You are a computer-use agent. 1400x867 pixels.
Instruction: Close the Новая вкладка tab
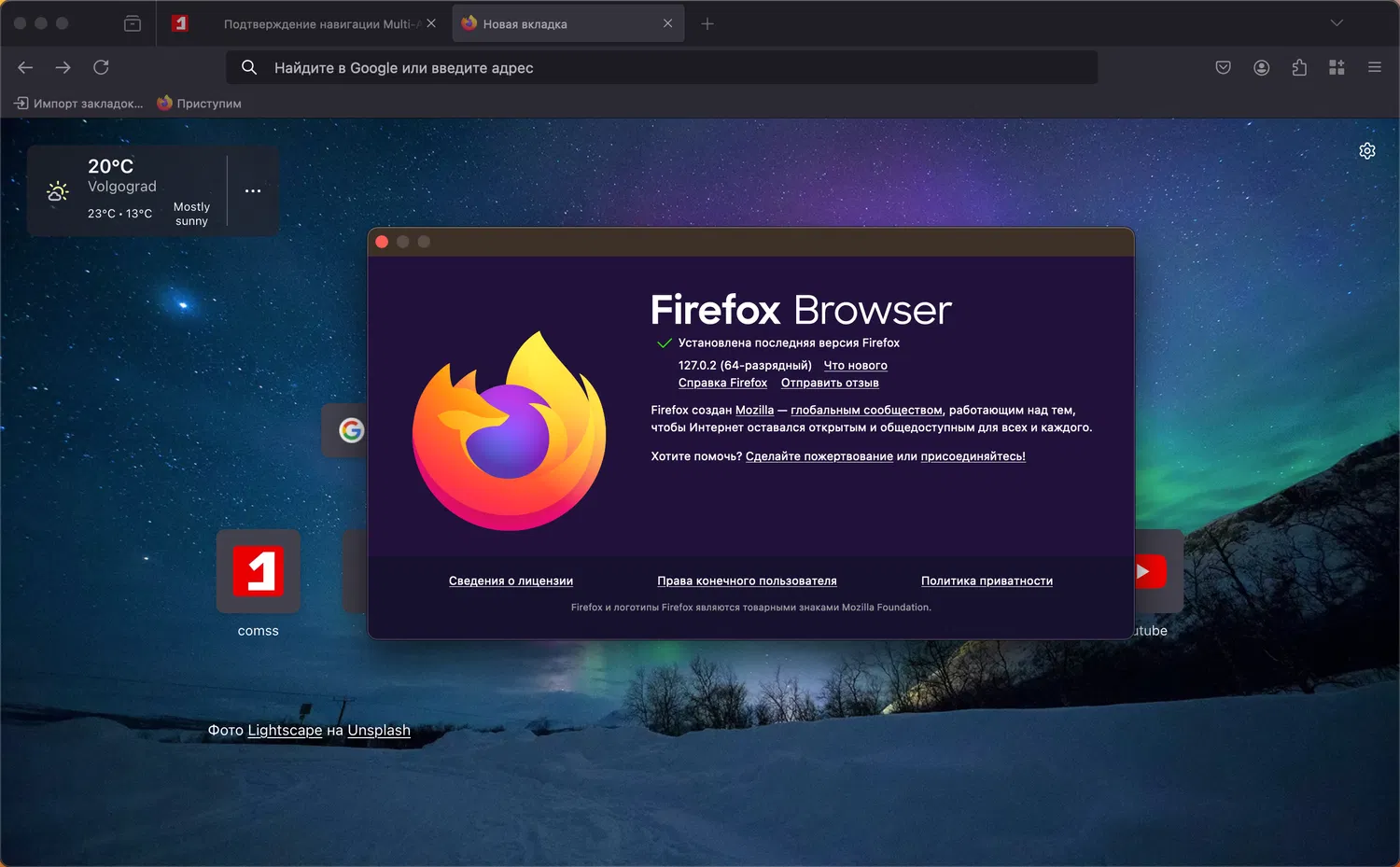pyautogui.click(x=667, y=23)
